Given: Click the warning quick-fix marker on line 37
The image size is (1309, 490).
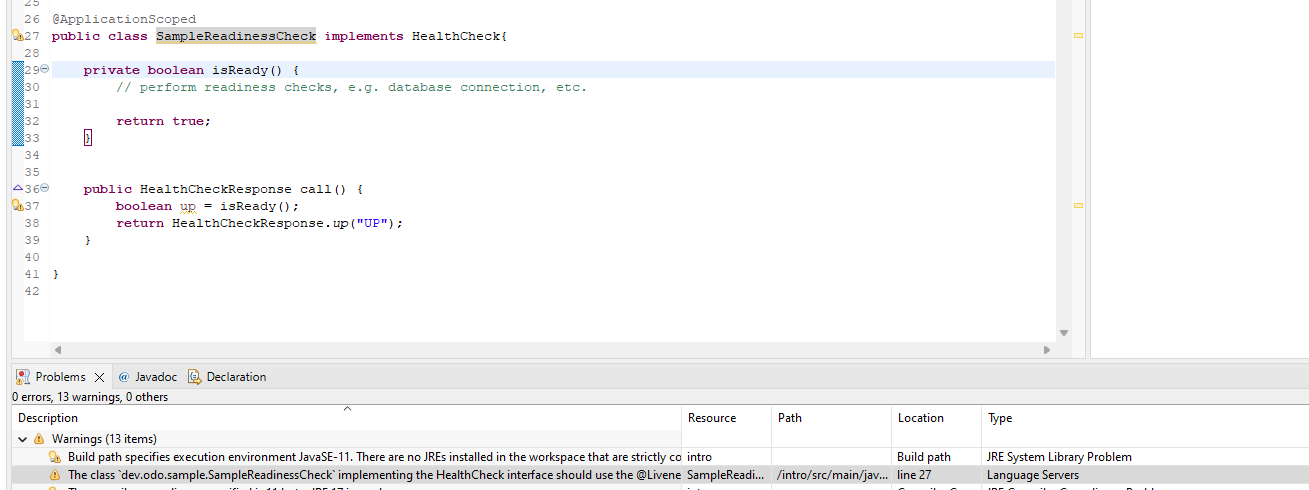Looking at the screenshot, I should click(x=16, y=206).
